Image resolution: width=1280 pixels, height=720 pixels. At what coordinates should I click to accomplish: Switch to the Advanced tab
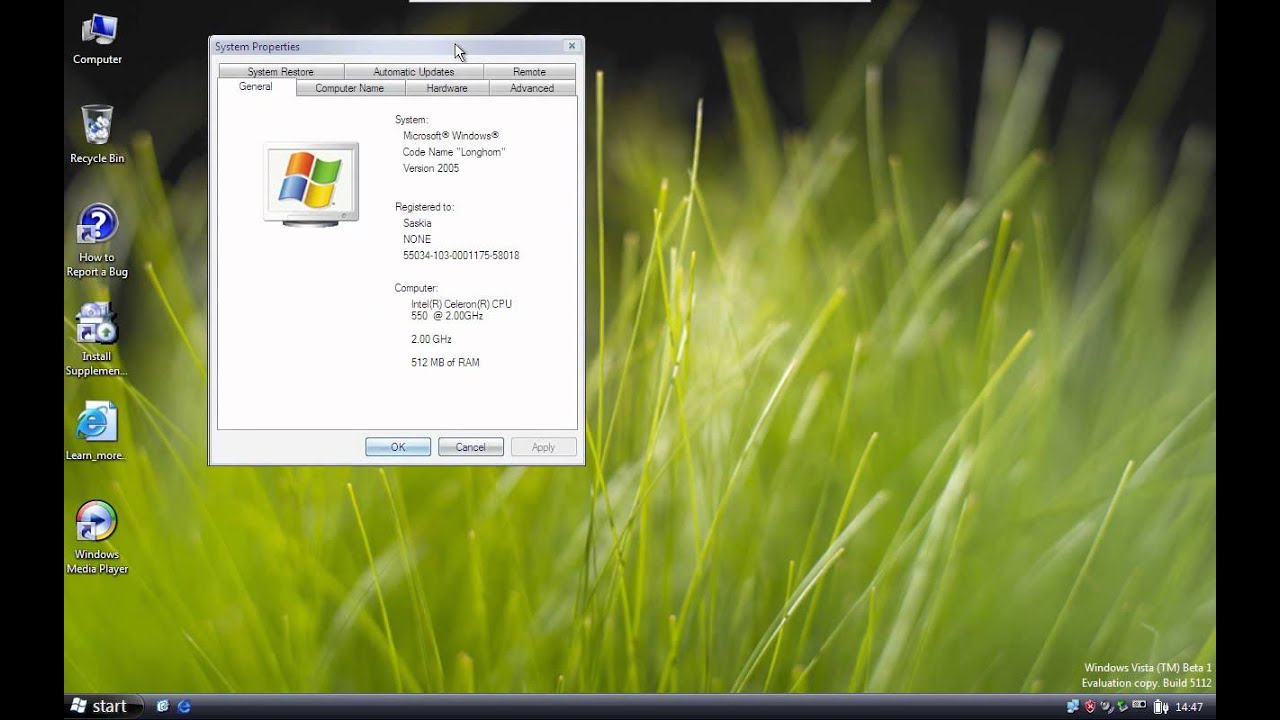532,88
